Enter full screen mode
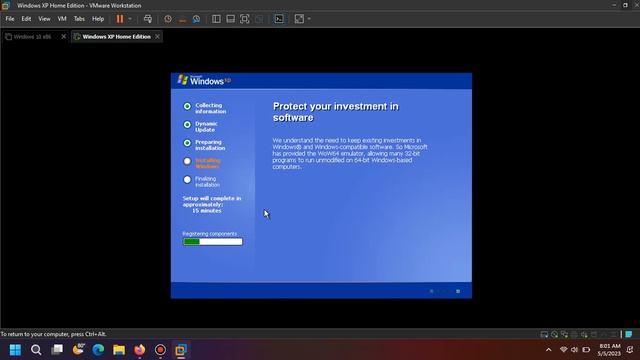The image size is (640, 360). (x=244, y=19)
